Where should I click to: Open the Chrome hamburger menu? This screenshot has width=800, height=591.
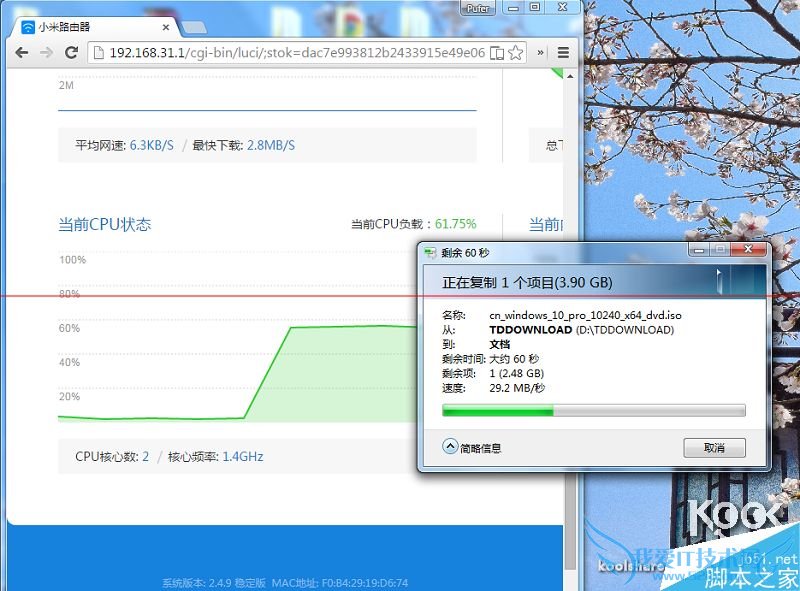point(563,53)
